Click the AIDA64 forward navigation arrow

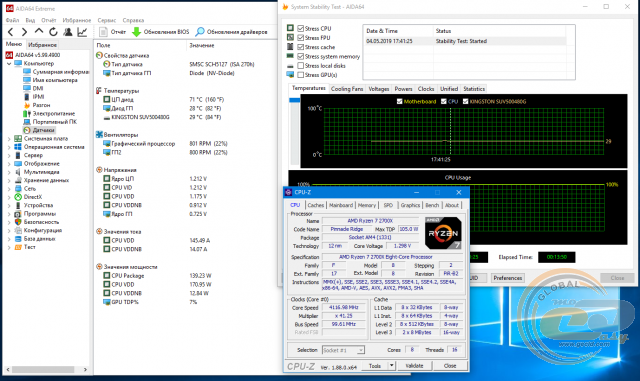pos(24,32)
